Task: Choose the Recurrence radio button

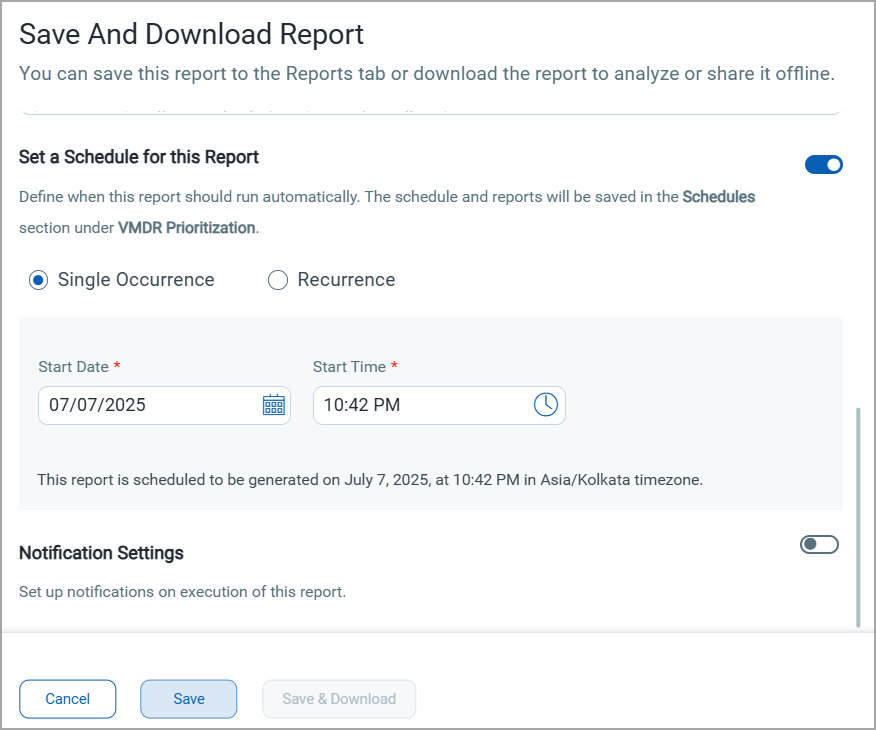Action: (x=278, y=280)
